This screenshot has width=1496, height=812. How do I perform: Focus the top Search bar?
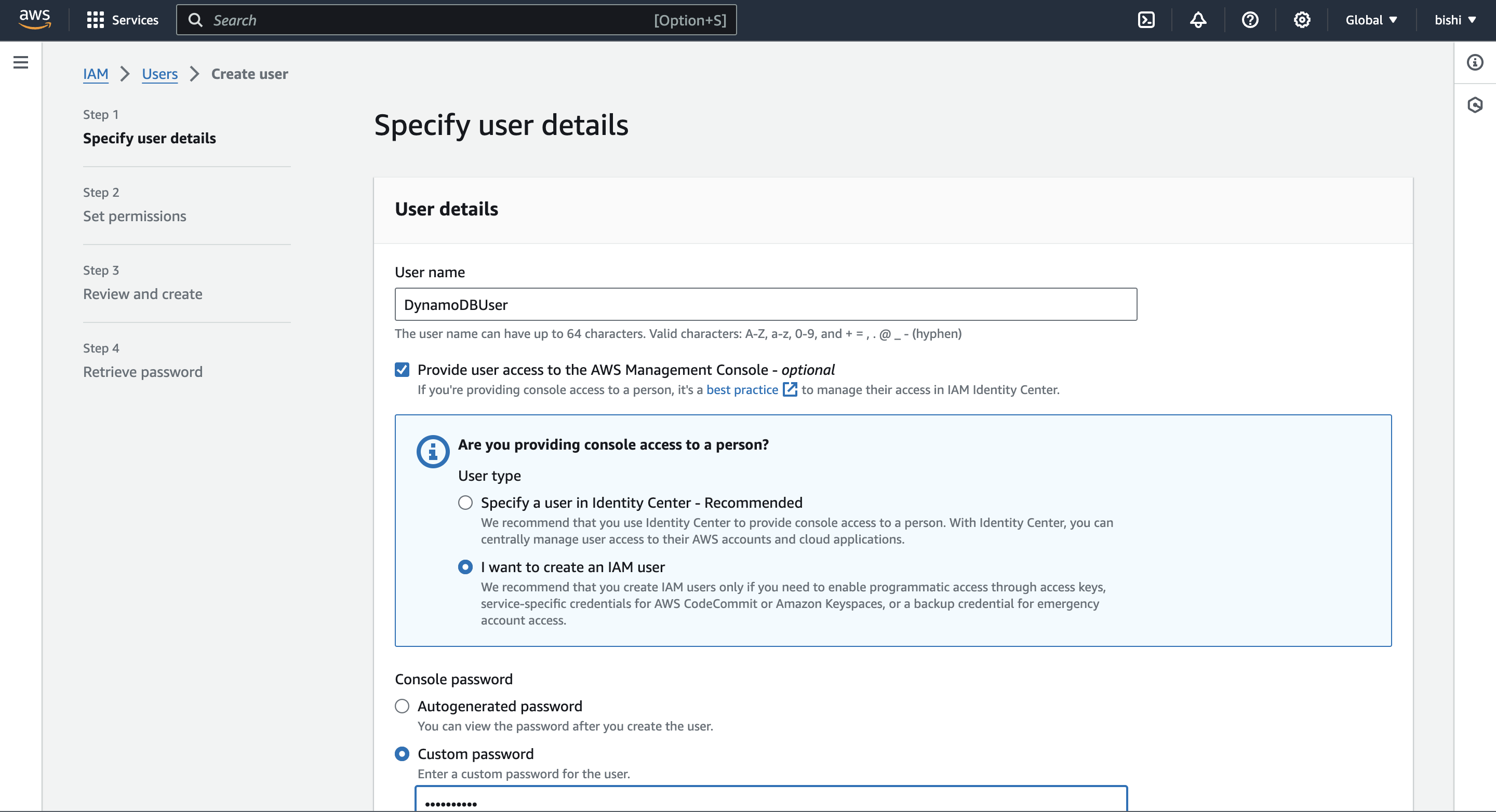(456, 20)
